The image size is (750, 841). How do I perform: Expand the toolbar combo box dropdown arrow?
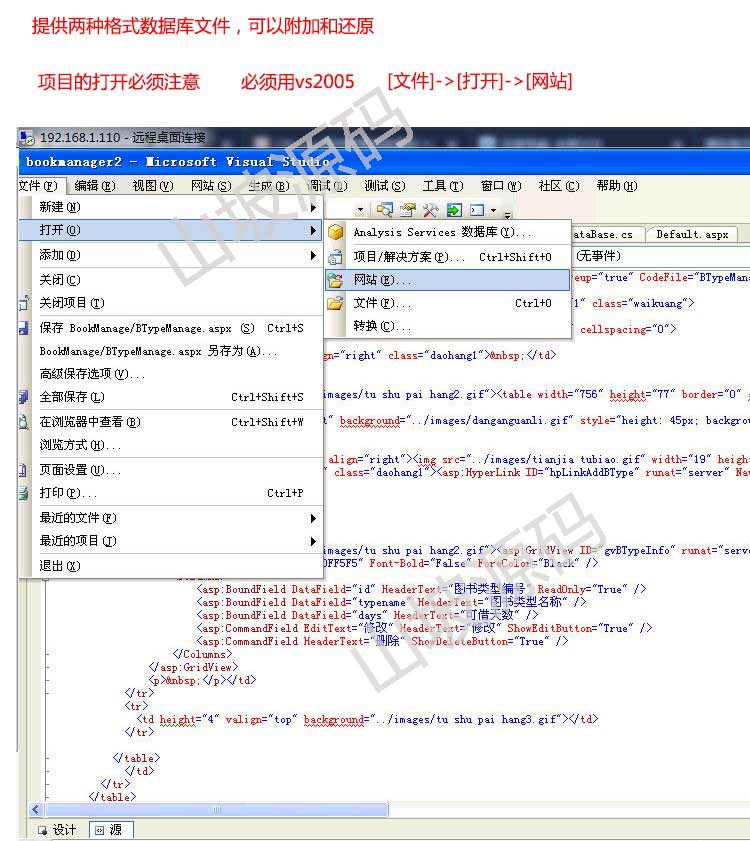360,210
